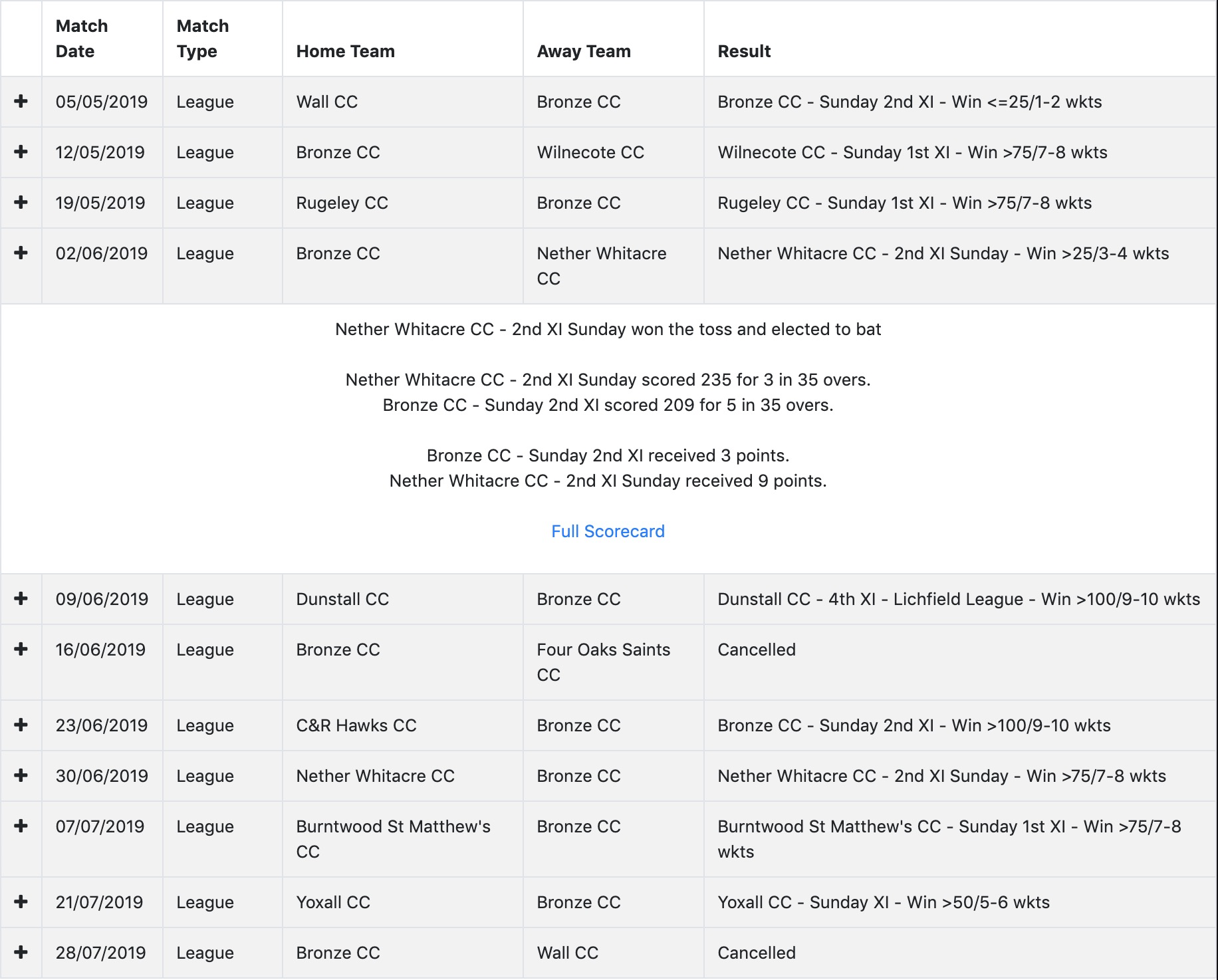This screenshot has width=1218, height=980.
Task: Expand the 19/05/2019 Rugeley CC match details
Action: 21,202
